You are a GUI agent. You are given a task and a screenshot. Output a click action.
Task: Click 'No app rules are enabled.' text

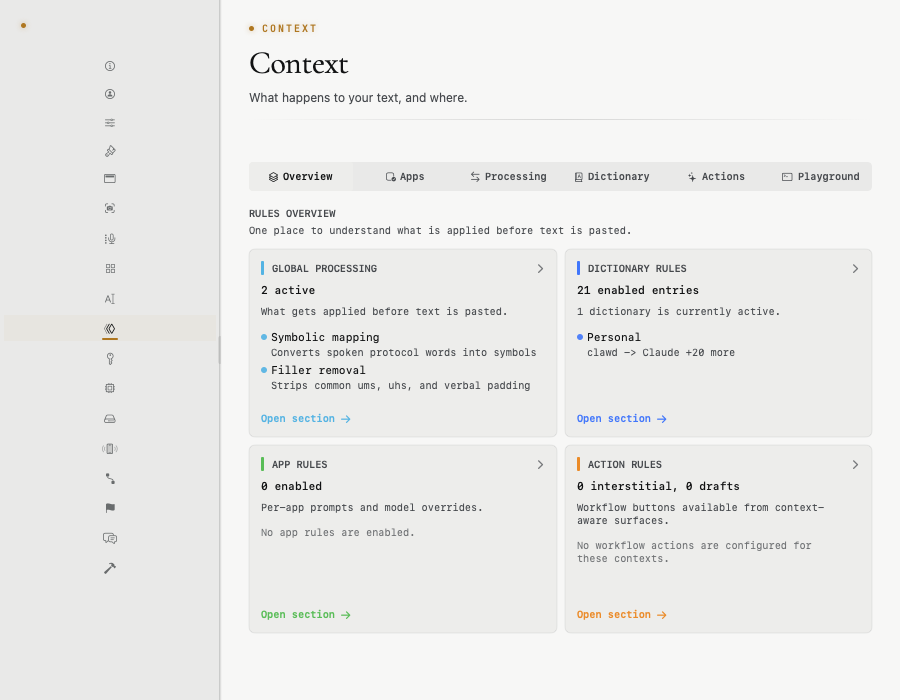338,532
